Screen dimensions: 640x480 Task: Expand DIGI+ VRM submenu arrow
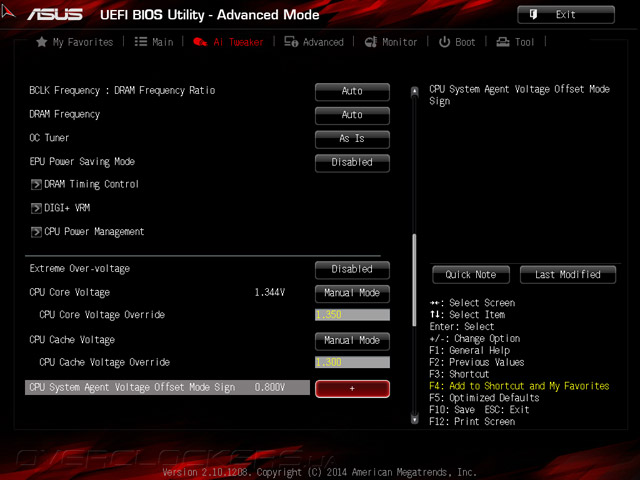(36, 208)
